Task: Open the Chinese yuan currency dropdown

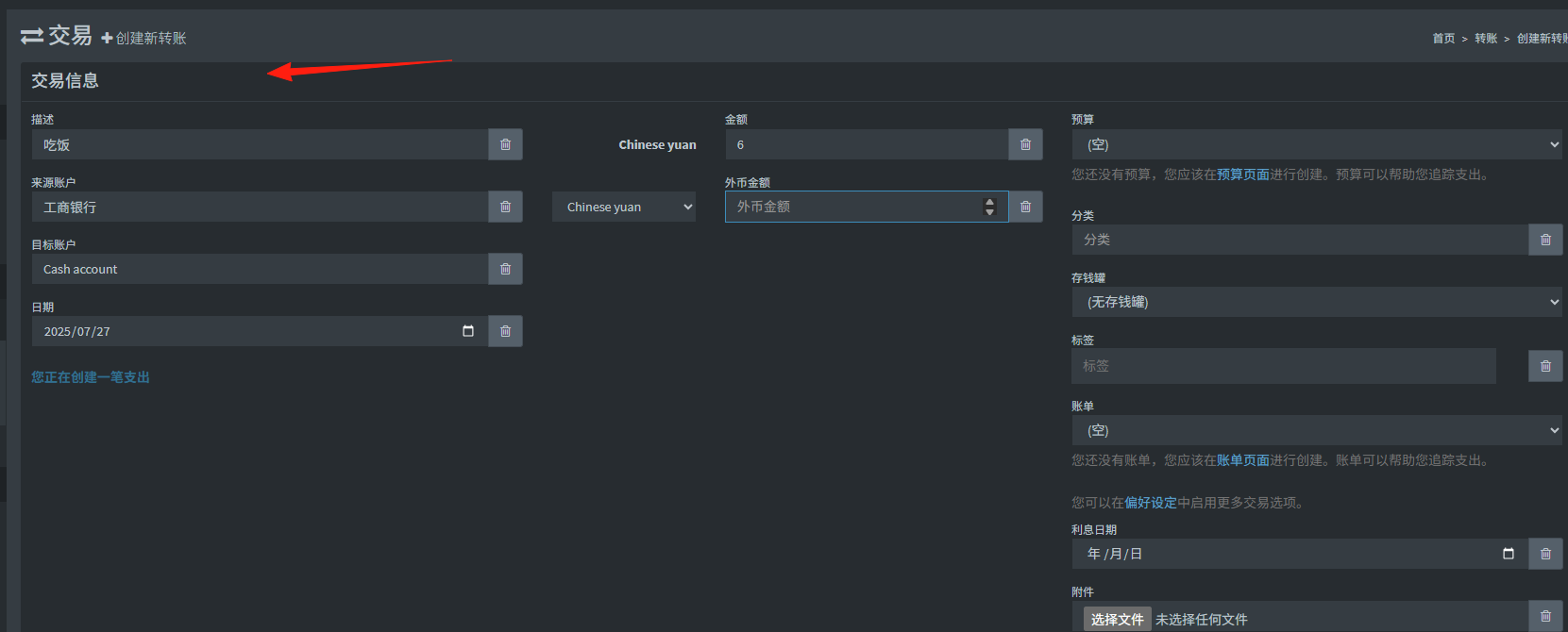Action: [624, 207]
